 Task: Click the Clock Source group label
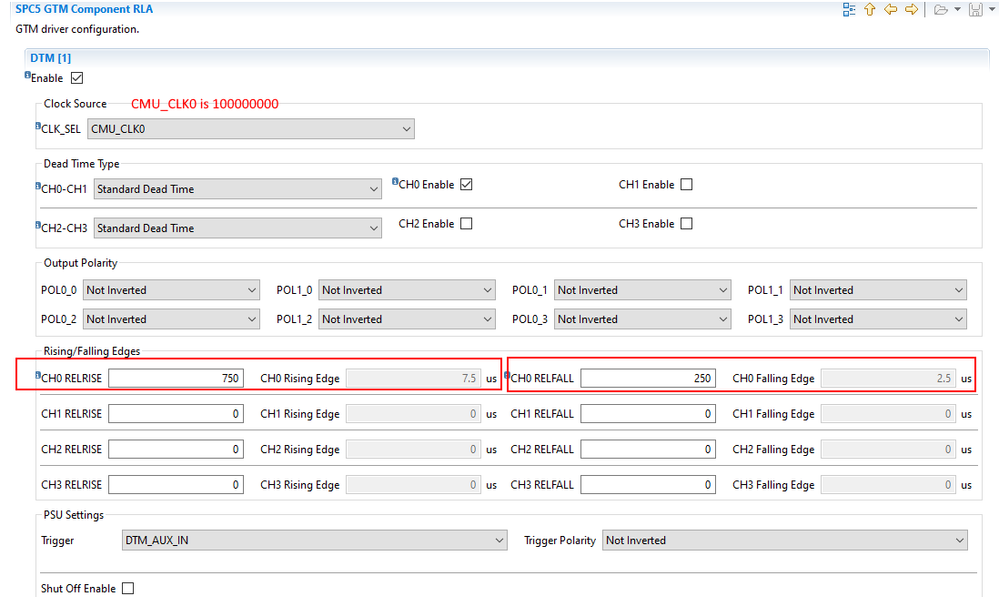pos(75,103)
